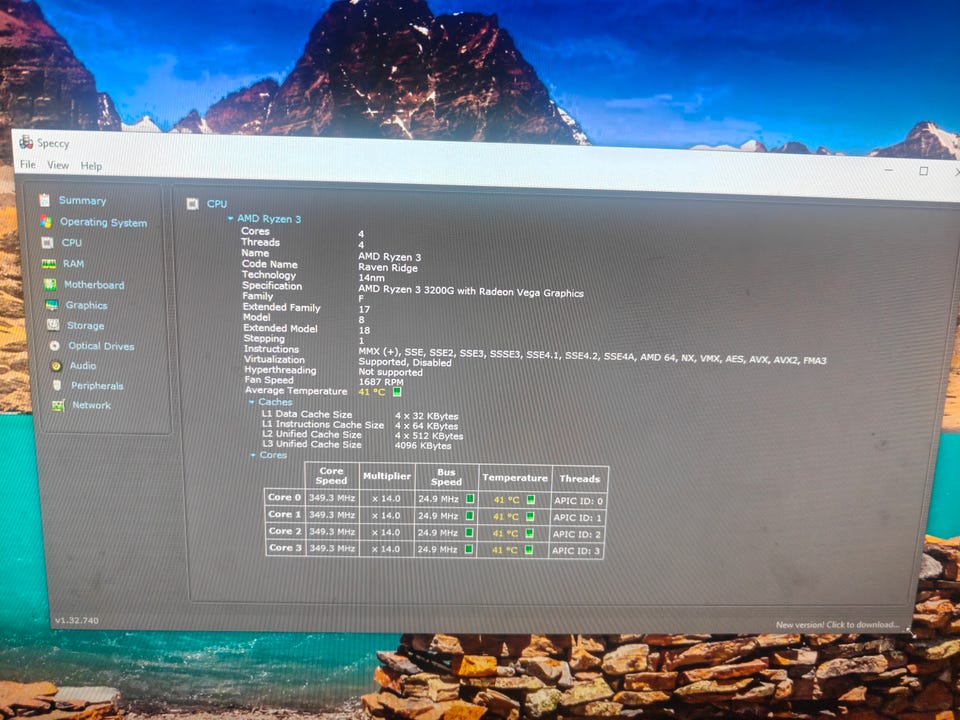960x720 pixels.
Task: Click the CPU header icon in main panel
Action: tap(192, 203)
